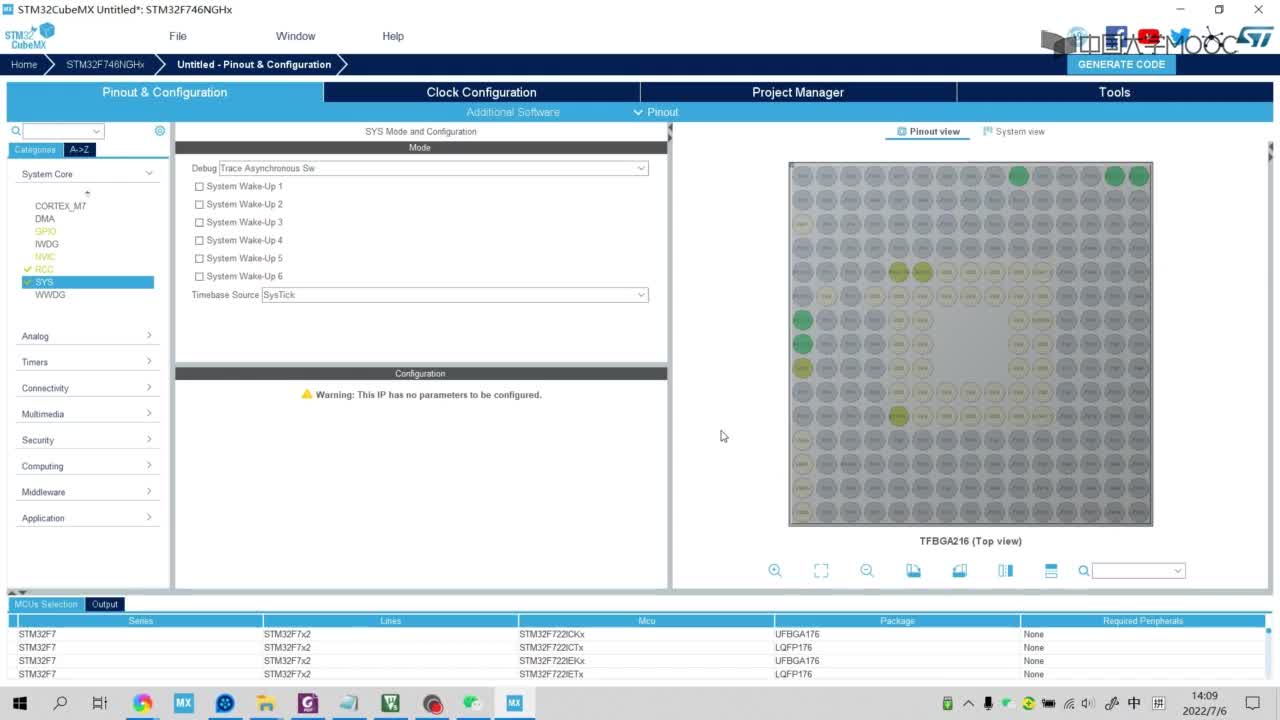Open the pin search combo box dropdown
The image size is (1280, 720).
[x=1178, y=571]
